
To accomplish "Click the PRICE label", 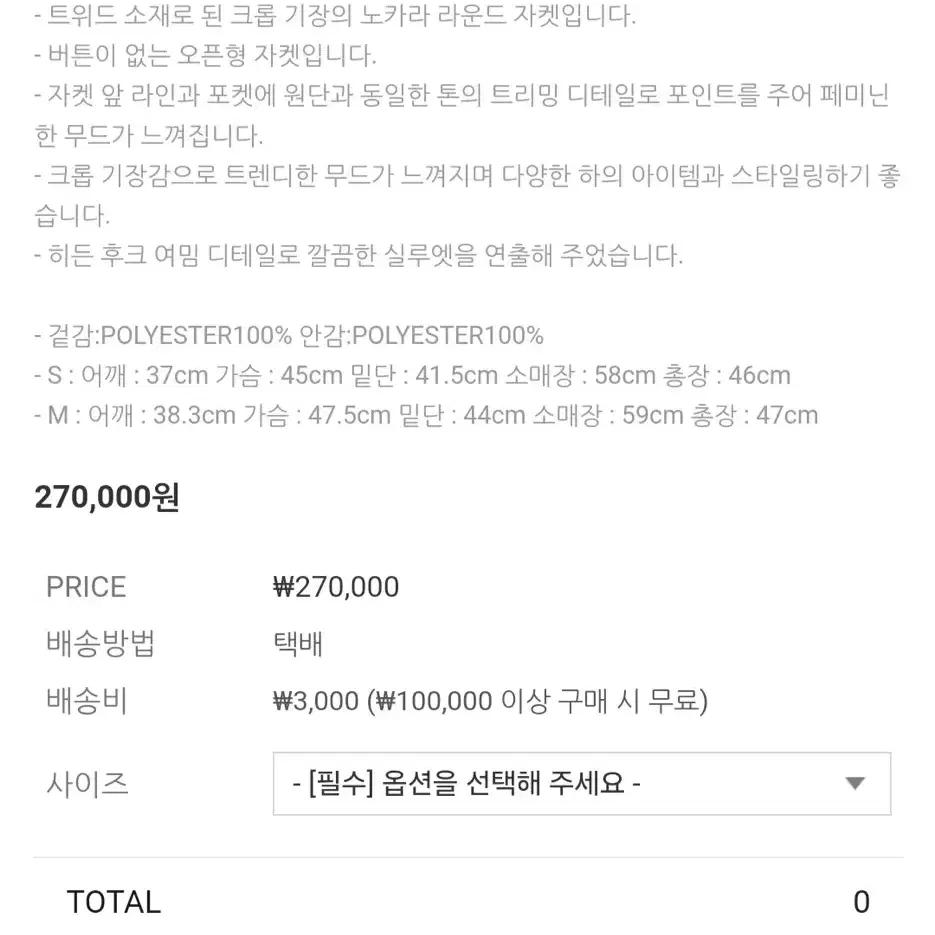I will [x=86, y=587].
